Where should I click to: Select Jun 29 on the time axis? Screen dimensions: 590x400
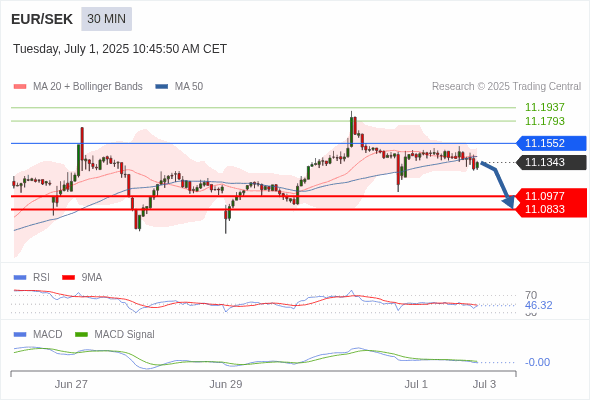[226, 384]
